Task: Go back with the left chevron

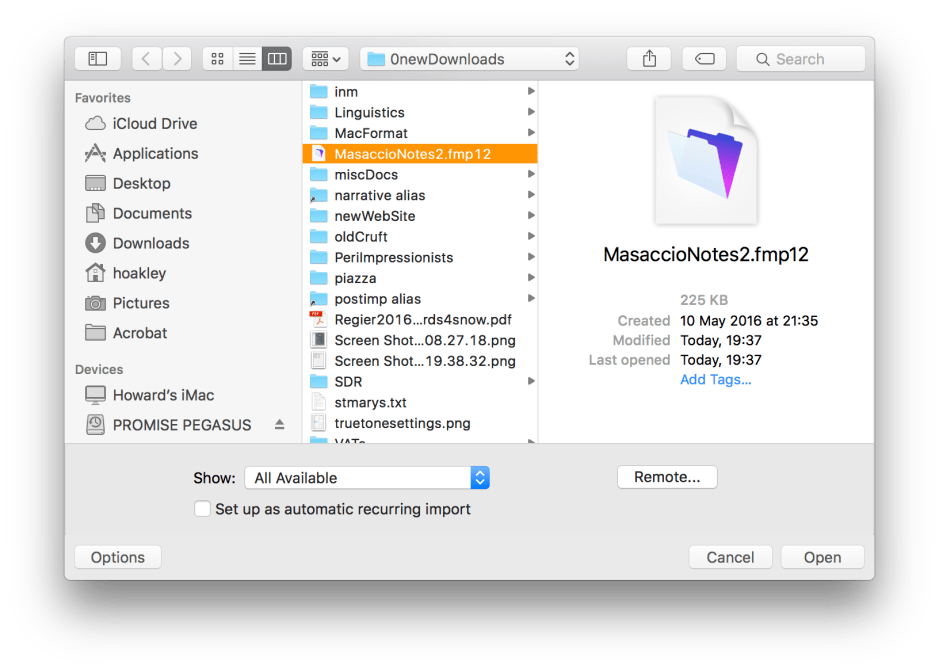Action: 147,59
